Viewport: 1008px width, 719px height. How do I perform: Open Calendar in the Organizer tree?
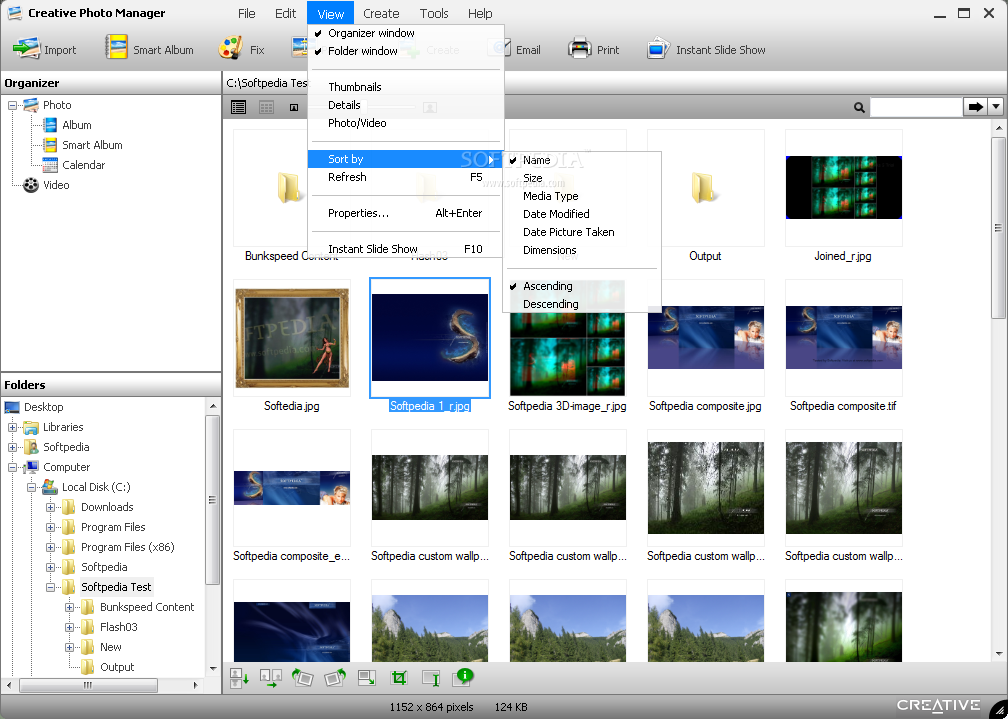pos(84,165)
